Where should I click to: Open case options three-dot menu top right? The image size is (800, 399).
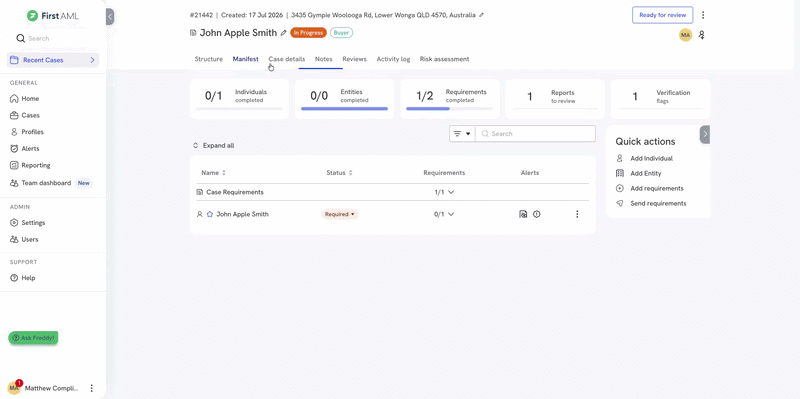tap(703, 15)
